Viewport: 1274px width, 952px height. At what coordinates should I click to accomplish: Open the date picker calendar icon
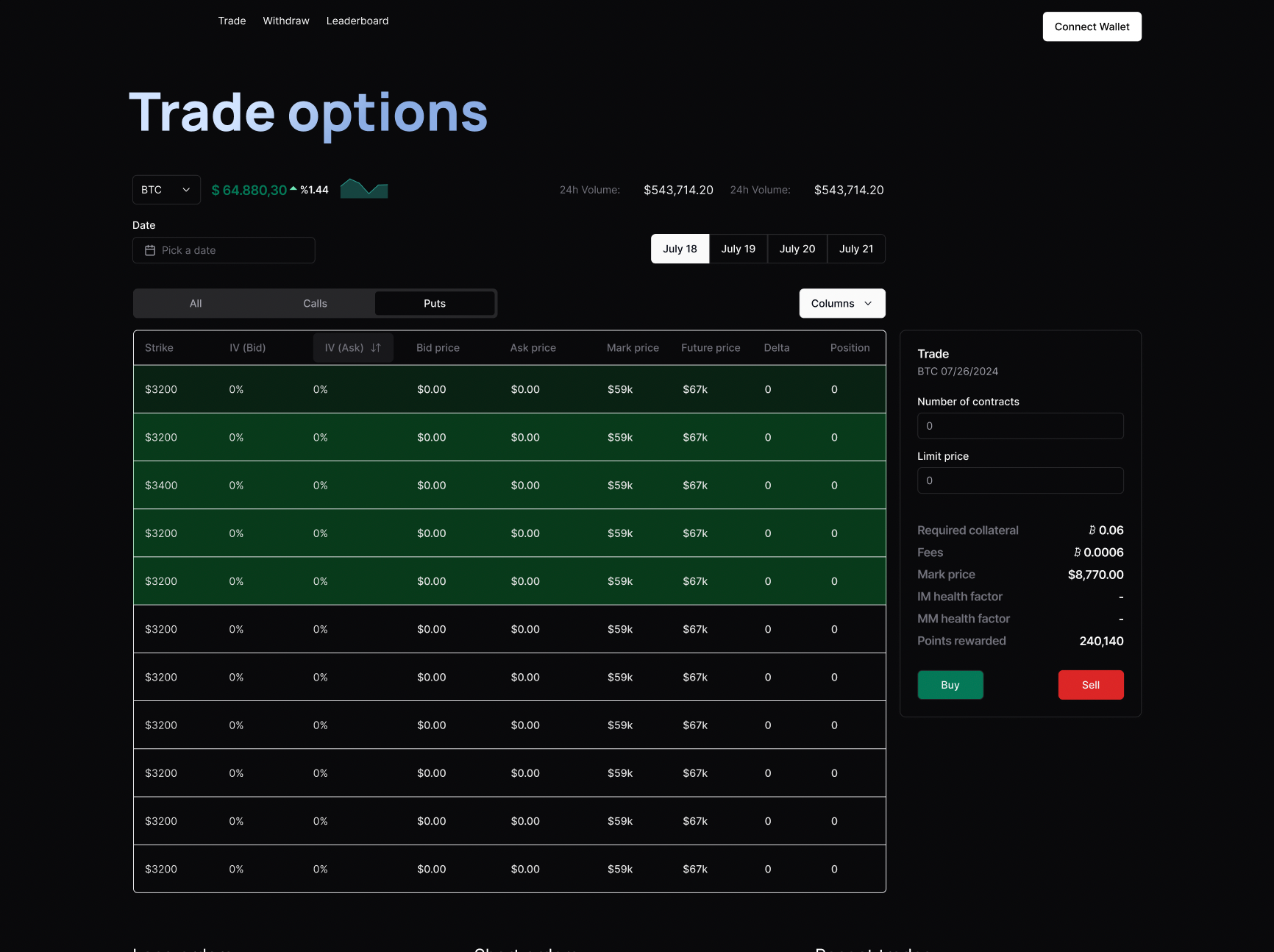coord(150,250)
